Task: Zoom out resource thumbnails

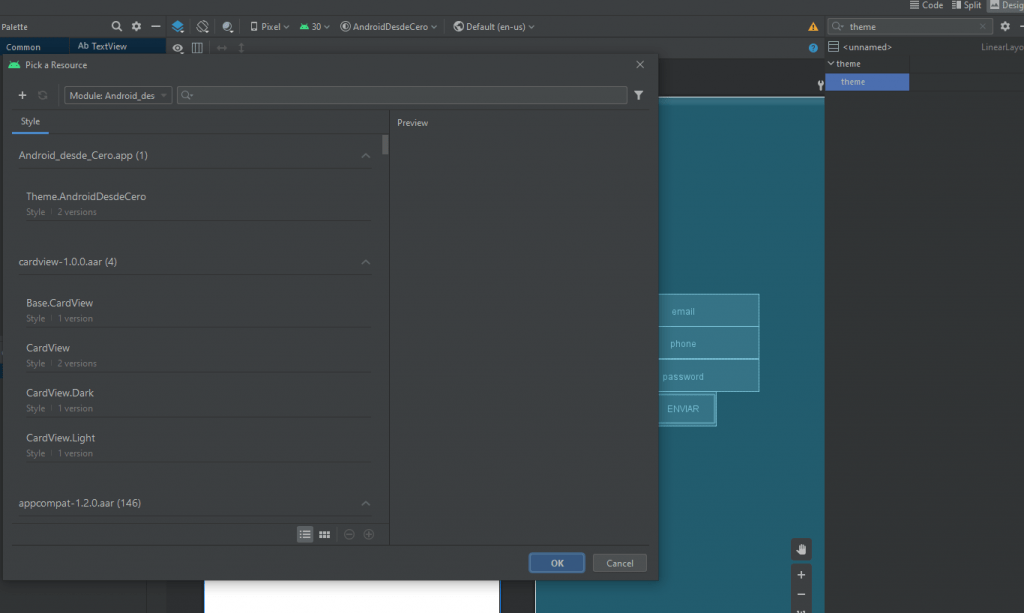Action: click(x=349, y=534)
